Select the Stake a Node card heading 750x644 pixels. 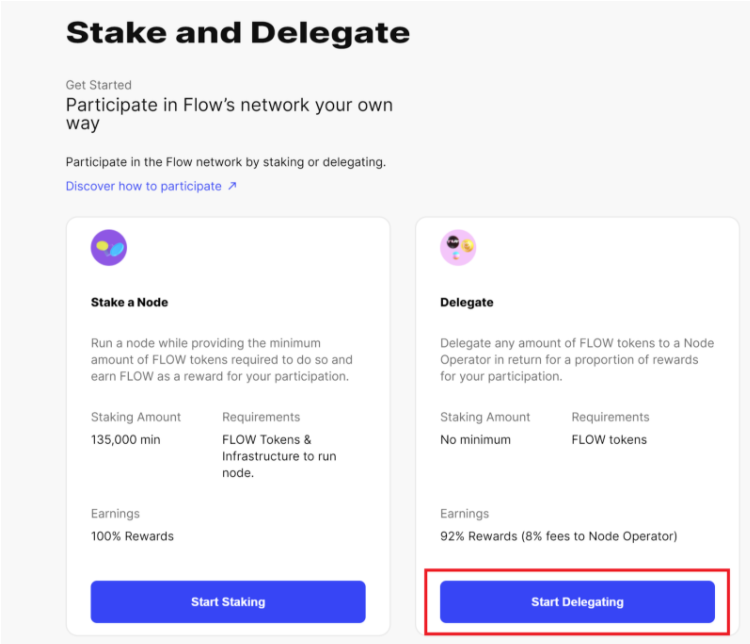[x=129, y=302]
